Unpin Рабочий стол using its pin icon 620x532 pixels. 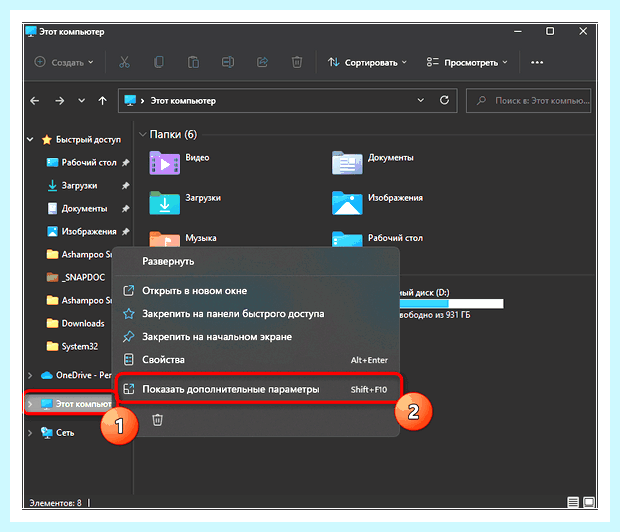click(x=125, y=163)
